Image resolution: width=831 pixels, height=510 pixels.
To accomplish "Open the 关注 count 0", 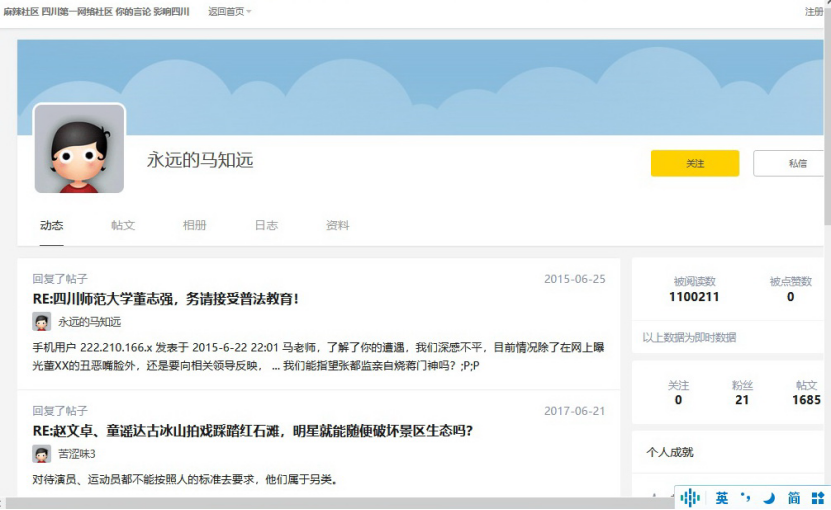I will pyautogui.click(x=678, y=400).
